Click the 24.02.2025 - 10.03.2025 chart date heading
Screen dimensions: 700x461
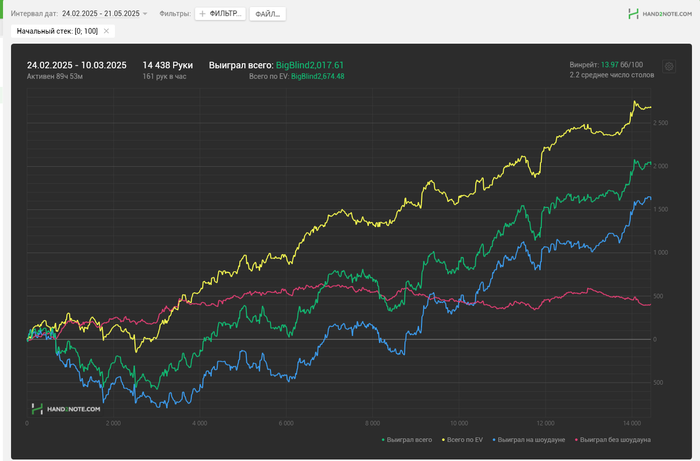pyautogui.click(x=76, y=65)
